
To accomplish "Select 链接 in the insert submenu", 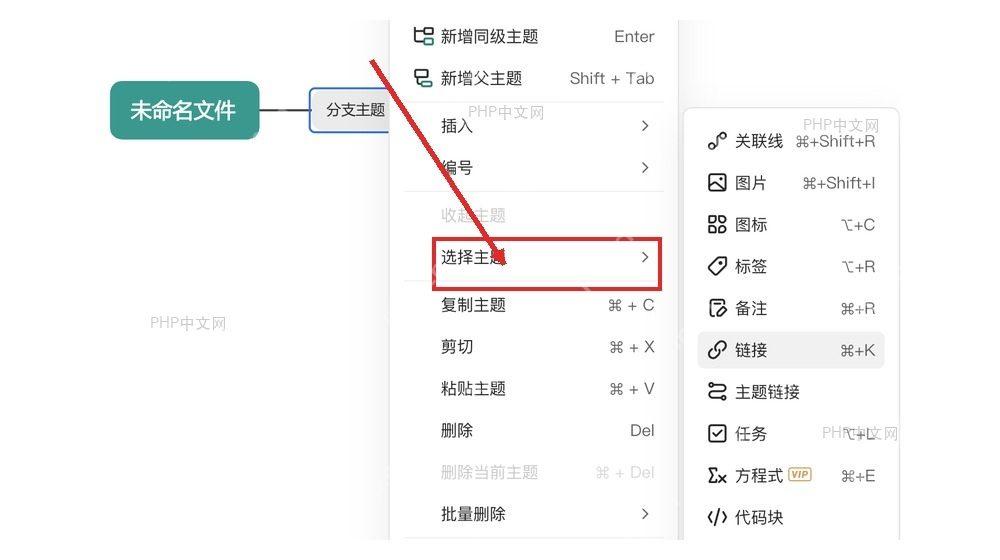I will click(791, 350).
